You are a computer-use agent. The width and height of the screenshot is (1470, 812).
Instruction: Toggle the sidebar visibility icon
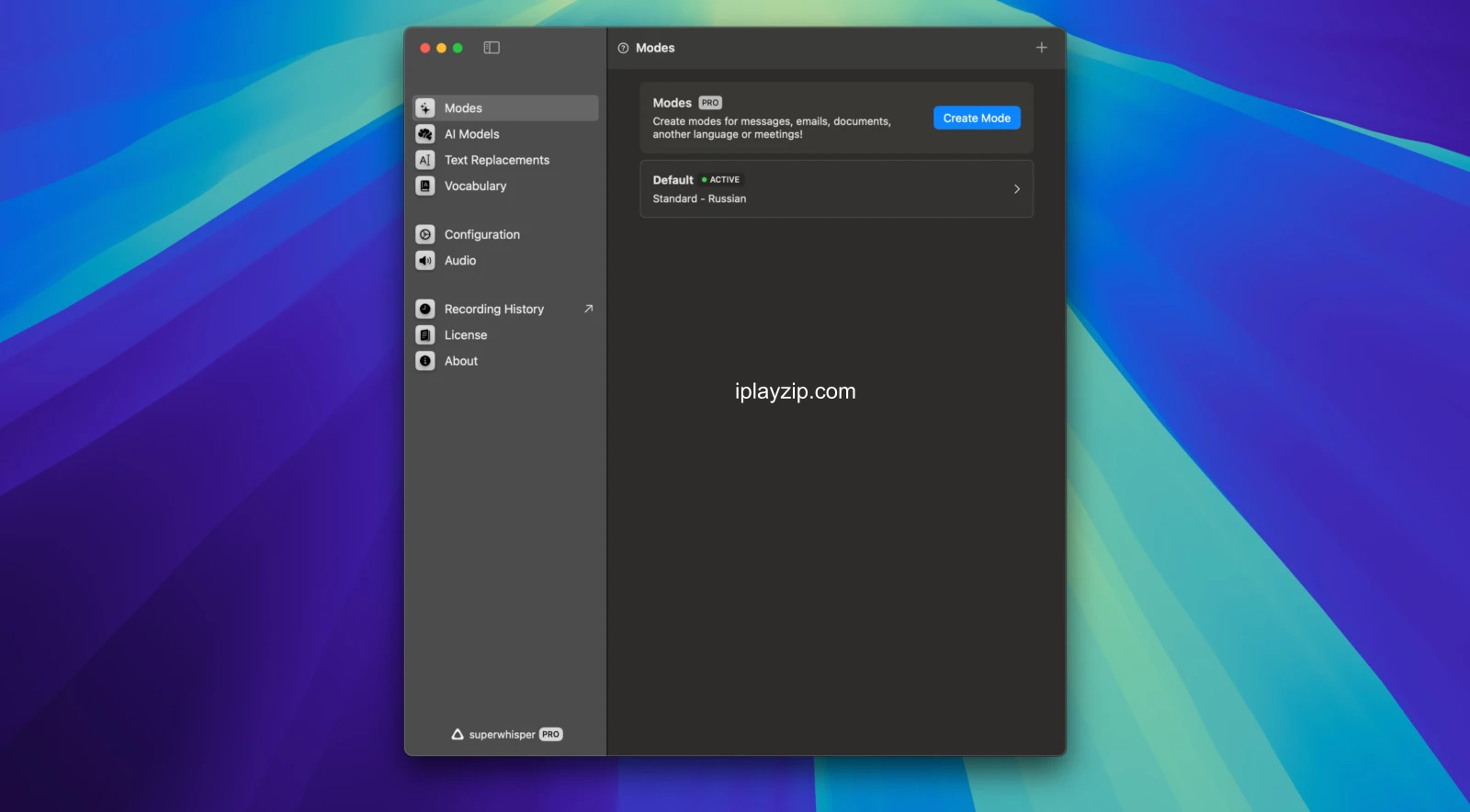coord(492,48)
